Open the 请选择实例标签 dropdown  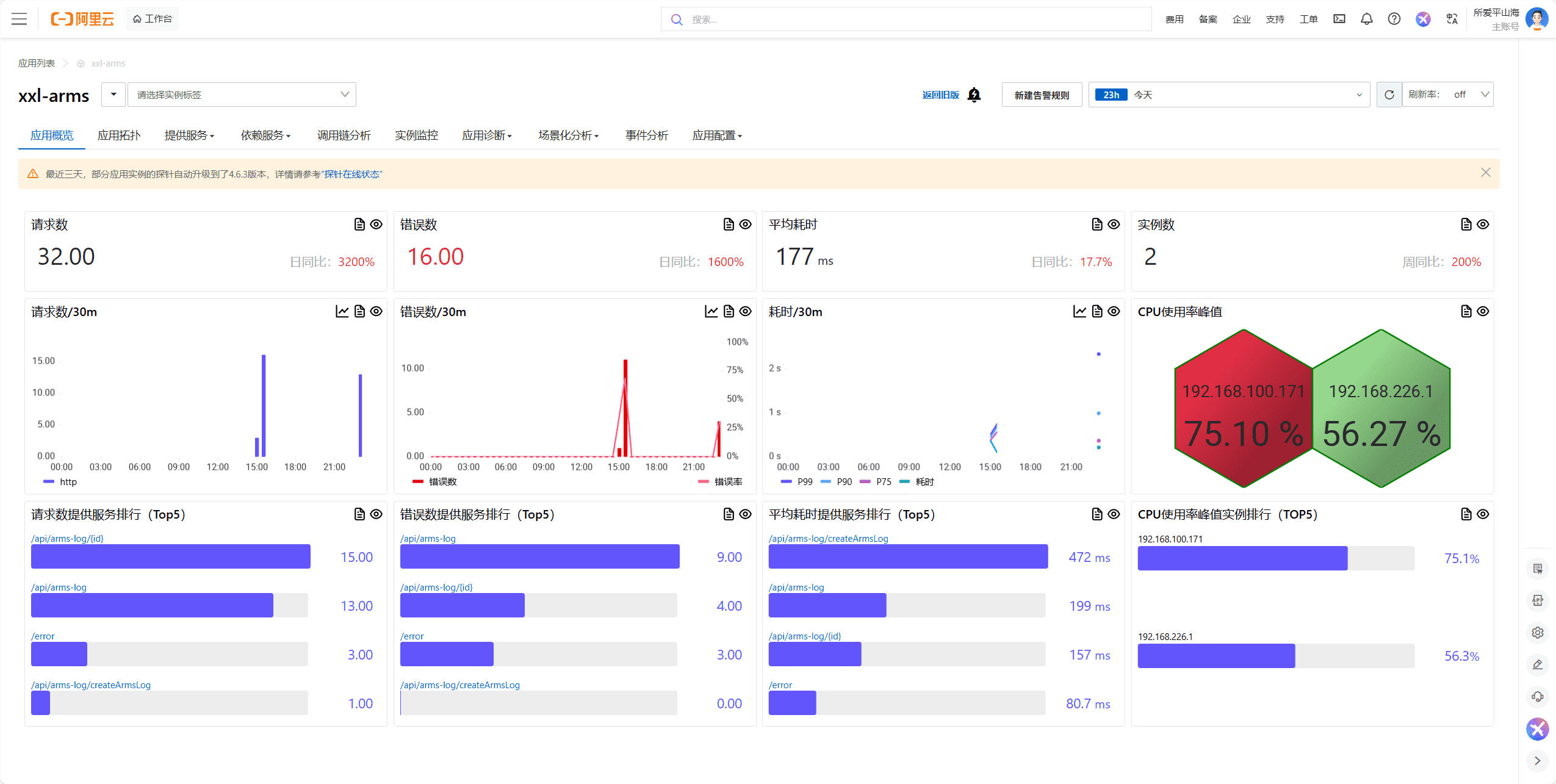click(242, 95)
